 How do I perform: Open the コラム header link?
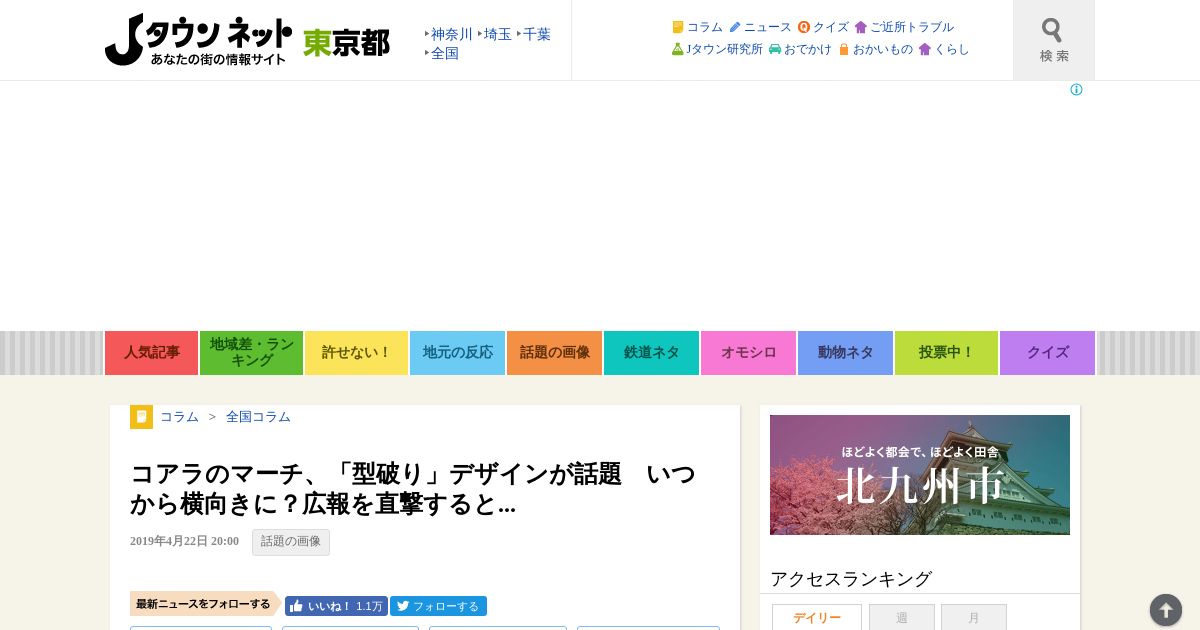697,27
